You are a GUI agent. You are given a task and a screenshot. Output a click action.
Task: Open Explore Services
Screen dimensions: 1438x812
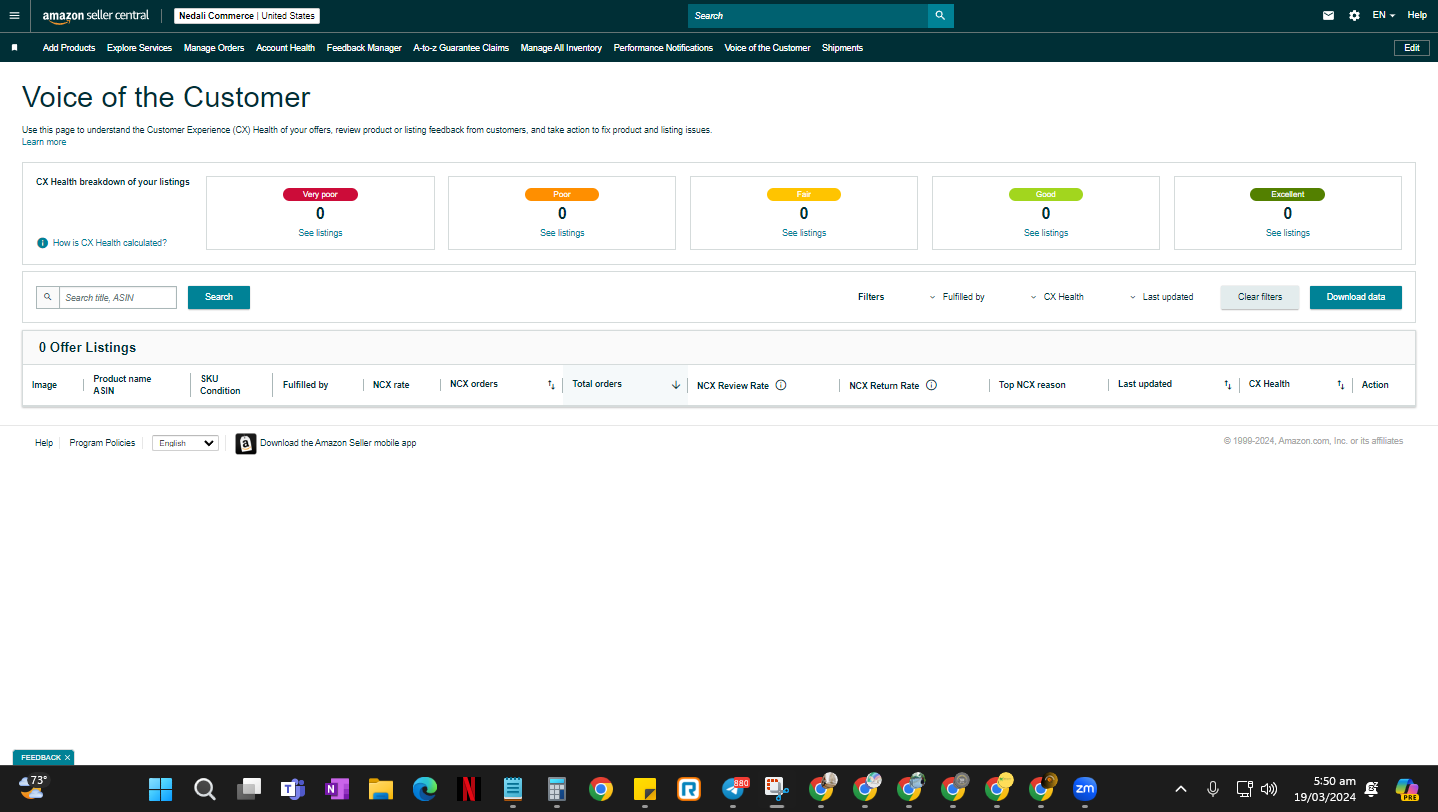coord(139,48)
